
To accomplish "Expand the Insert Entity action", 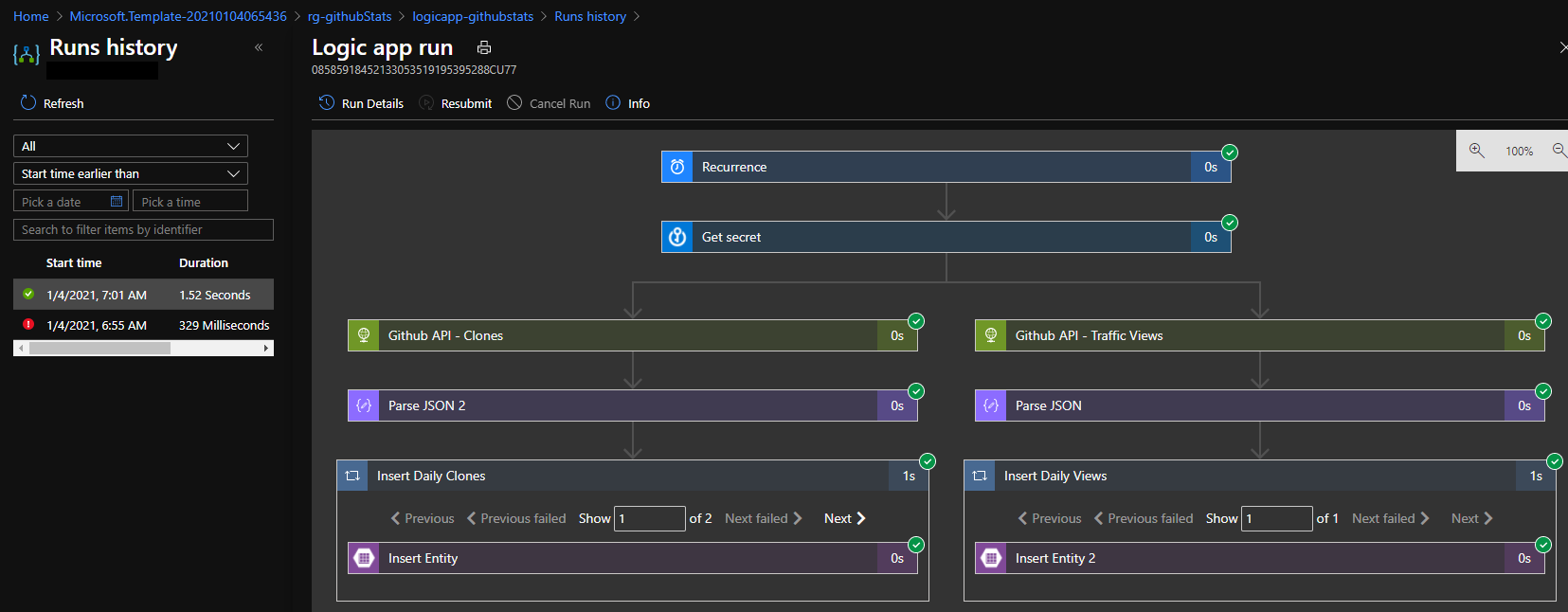I will (x=633, y=558).
